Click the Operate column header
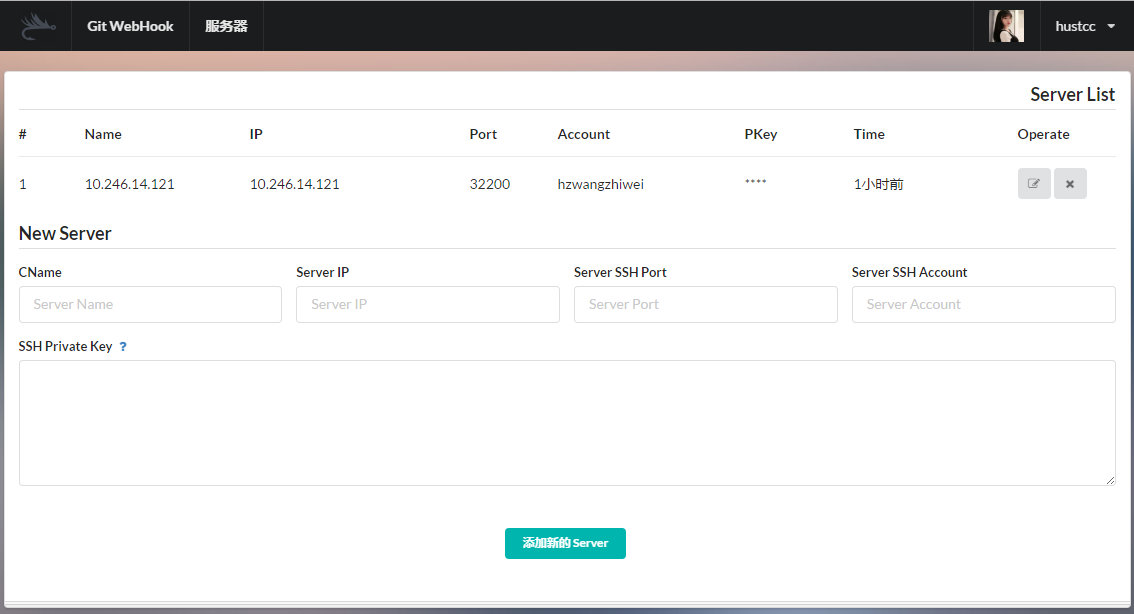The width and height of the screenshot is (1134, 614). tap(1043, 134)
